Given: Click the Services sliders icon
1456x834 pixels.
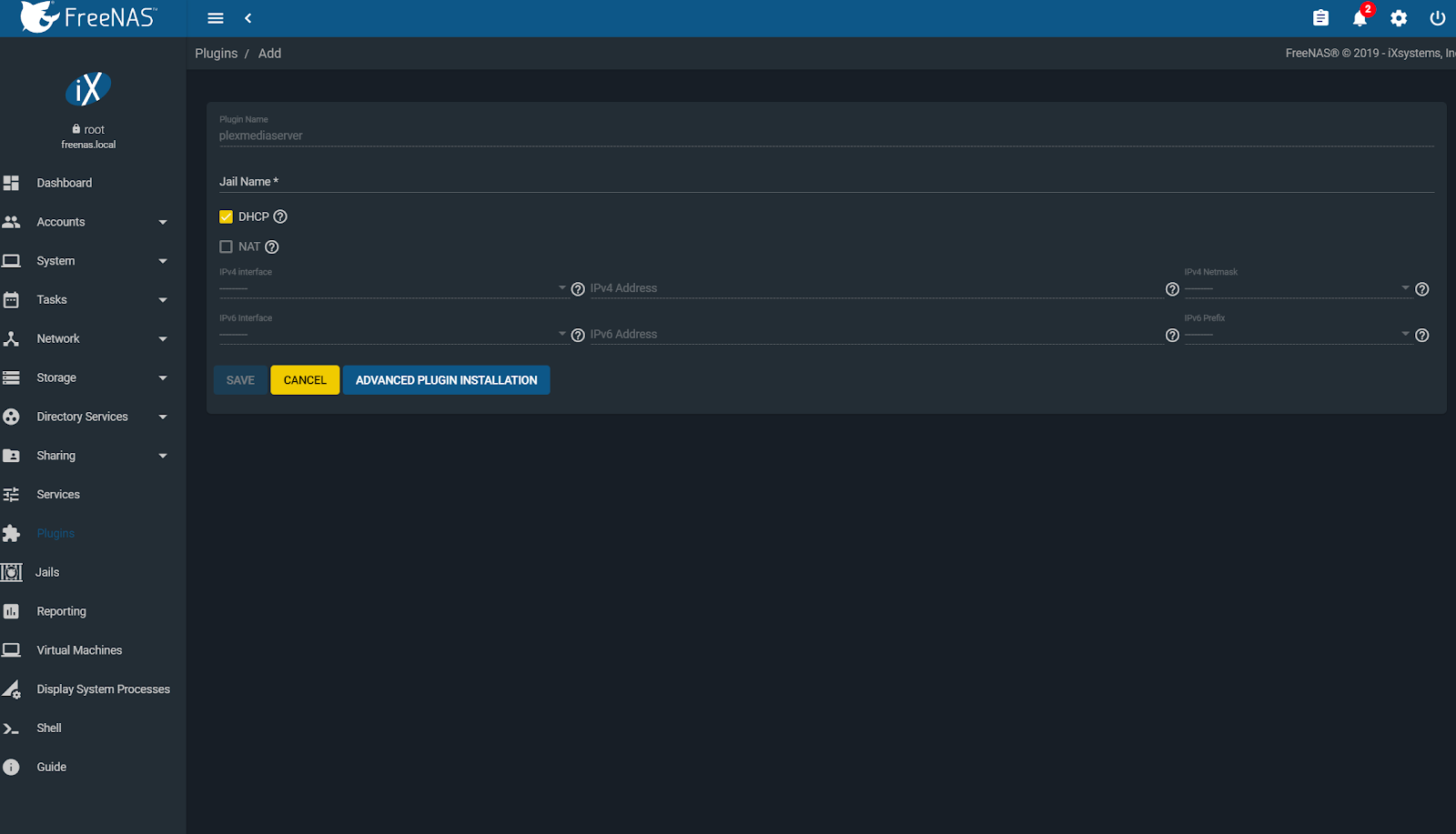Looking at the screenshot, I should [11, 495].
